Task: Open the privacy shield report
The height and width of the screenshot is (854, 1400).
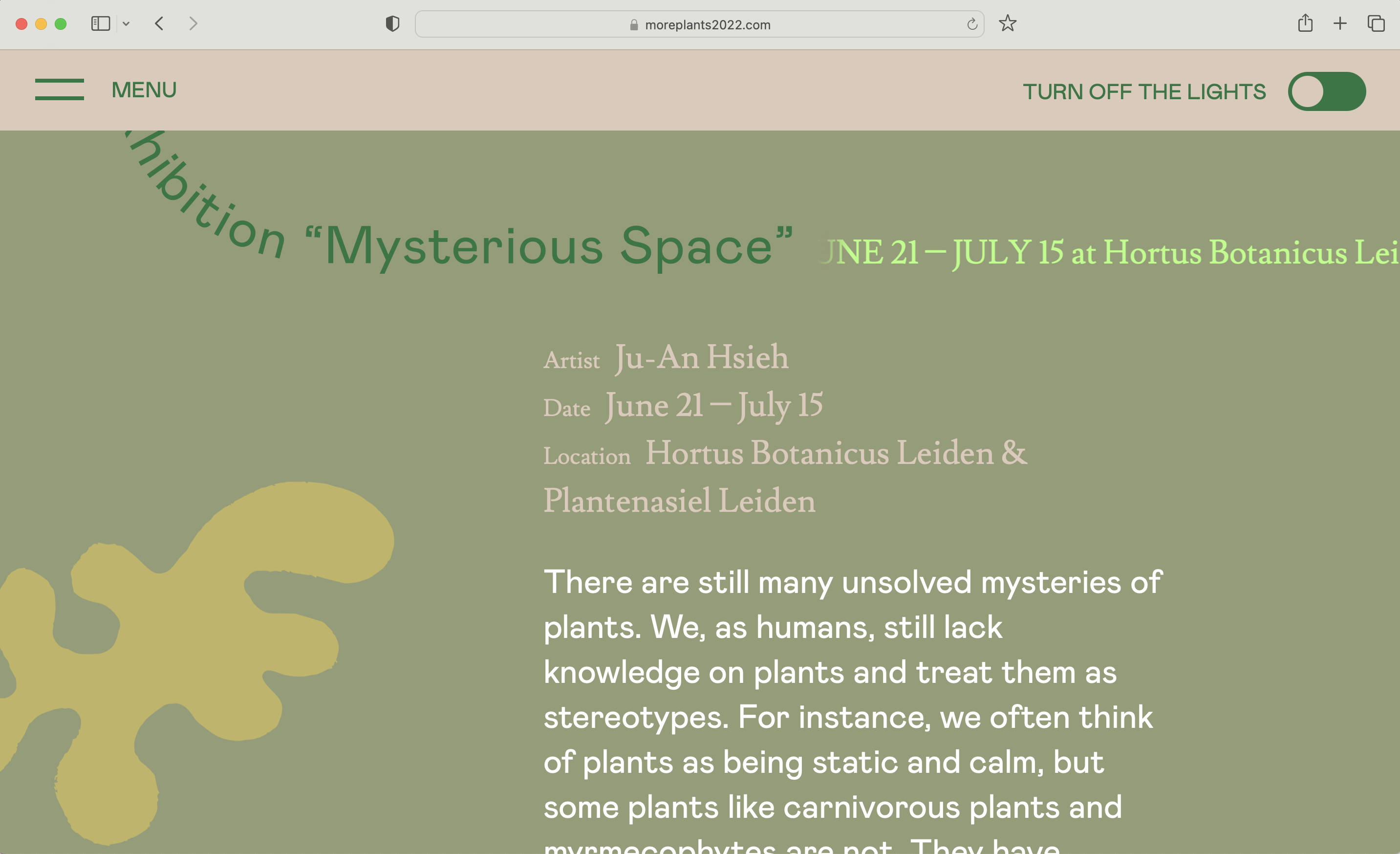Action: [x=392, y=24]
